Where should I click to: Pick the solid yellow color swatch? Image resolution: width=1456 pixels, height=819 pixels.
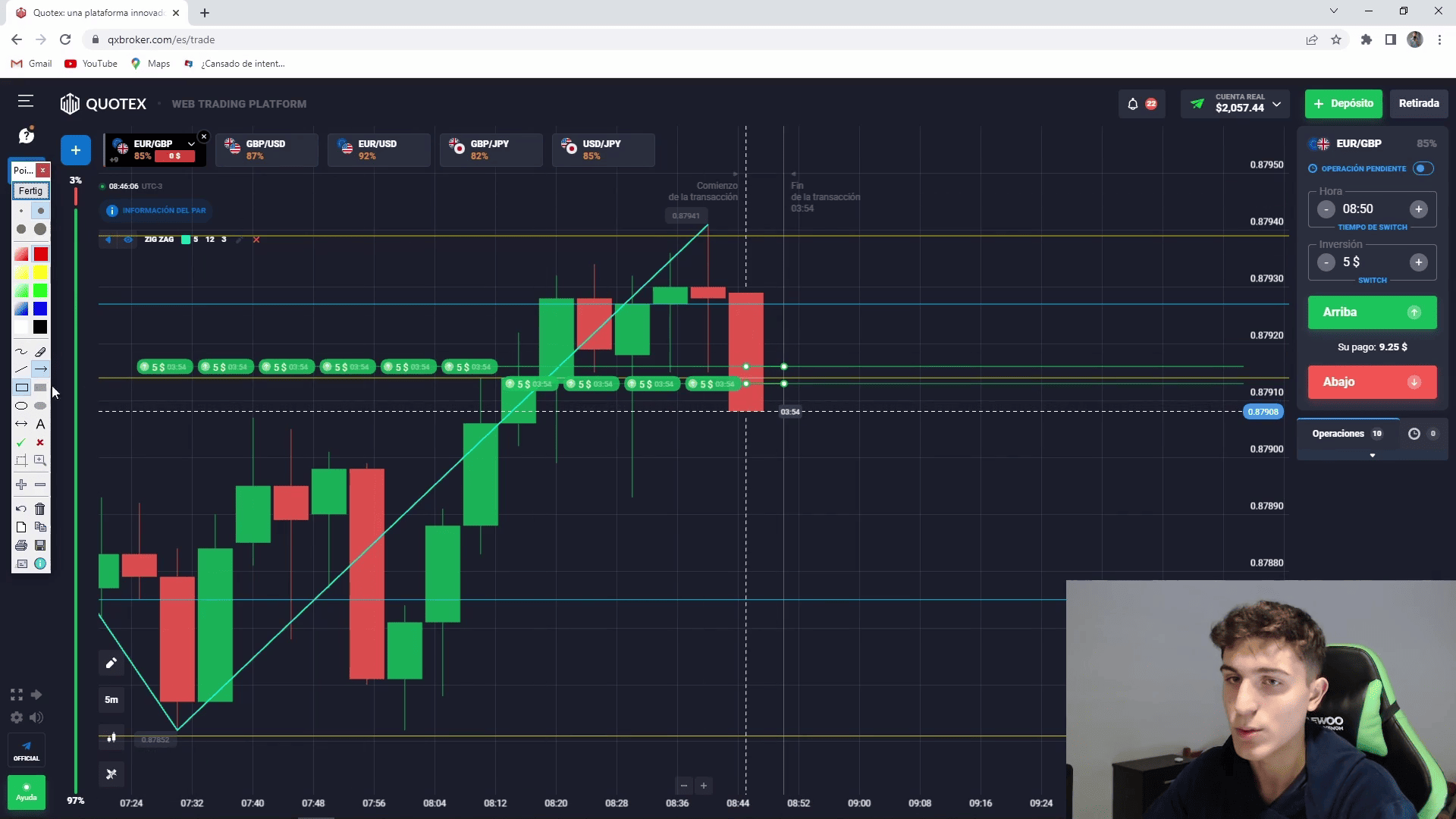point(40,272)
